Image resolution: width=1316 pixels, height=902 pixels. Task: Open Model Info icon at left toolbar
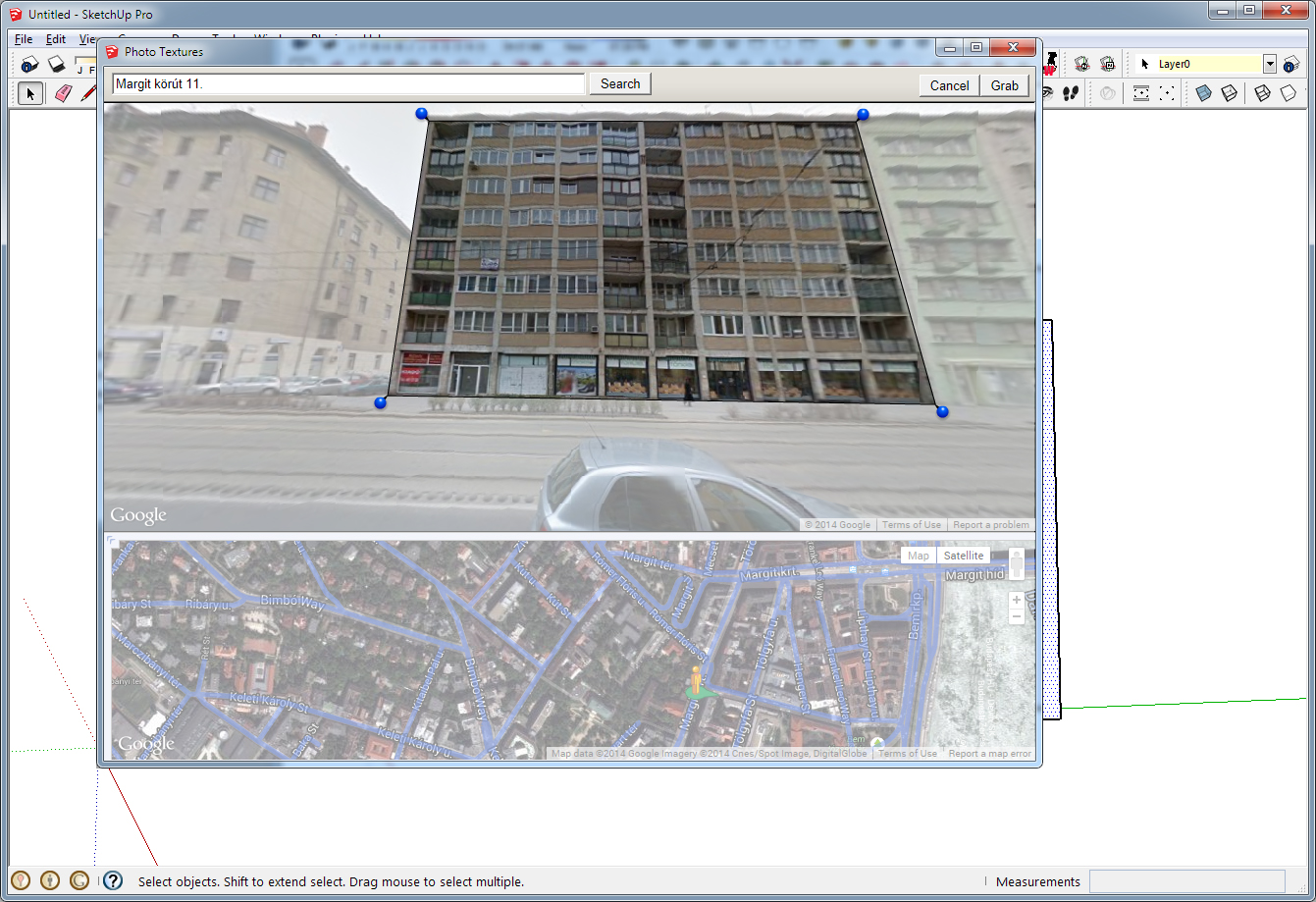pos(30,64)
